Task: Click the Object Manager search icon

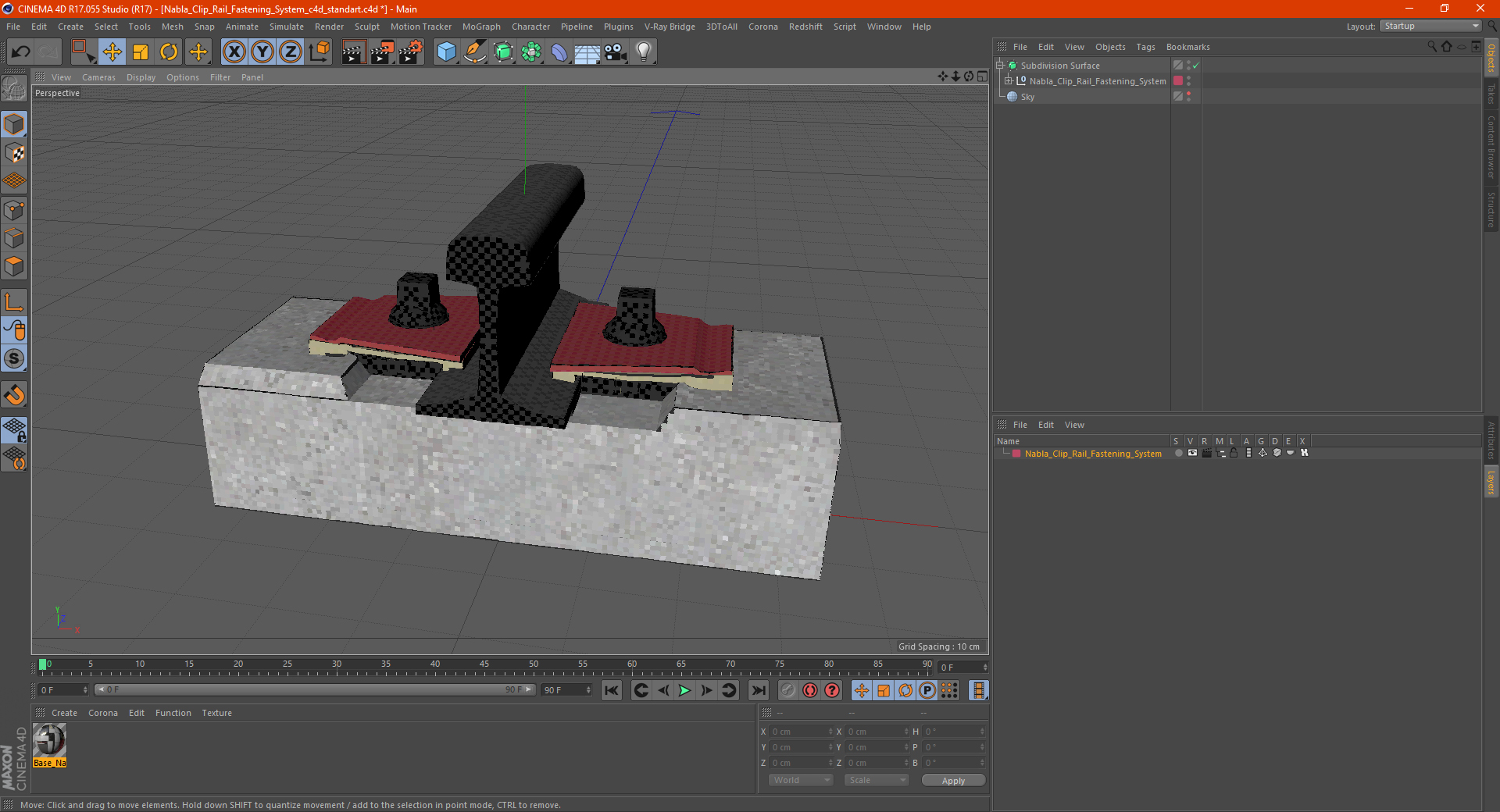Action: click(x=1432, y=47)
